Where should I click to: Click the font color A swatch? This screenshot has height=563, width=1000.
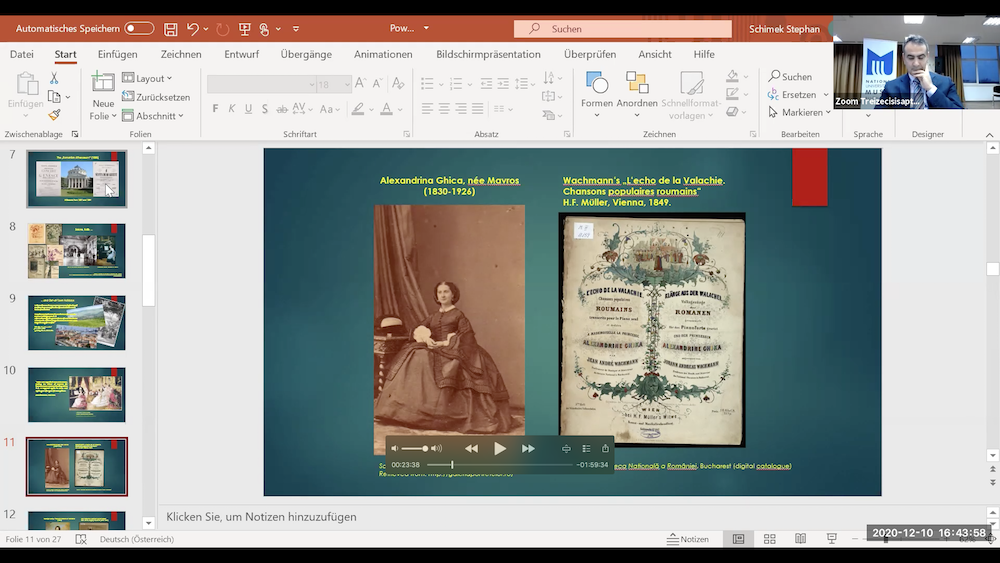(386, 109)
